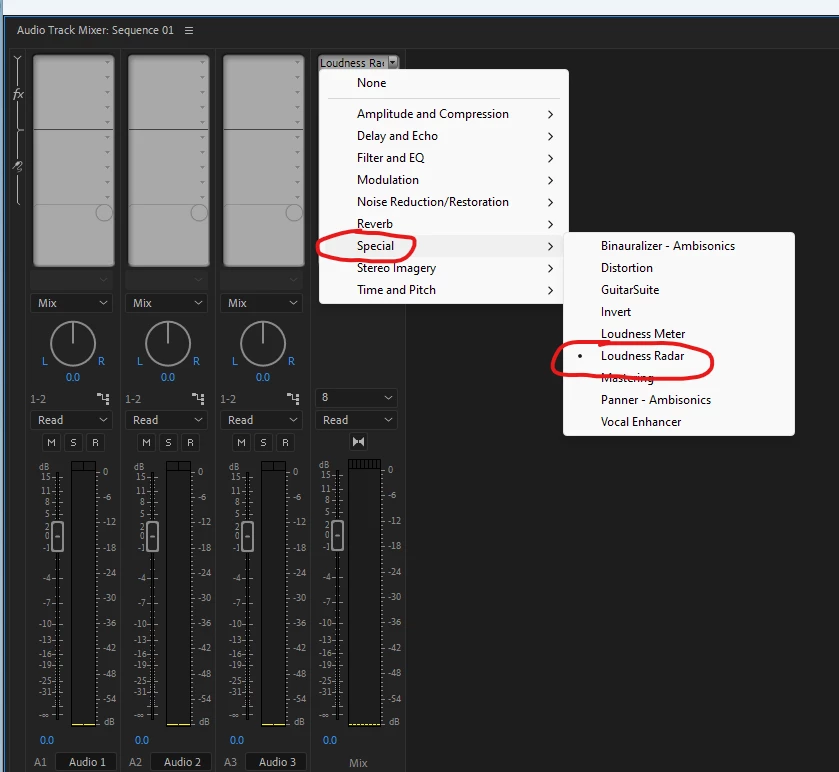
Task: Click Audio 1 volume fader handle
Action: [57, 536]
